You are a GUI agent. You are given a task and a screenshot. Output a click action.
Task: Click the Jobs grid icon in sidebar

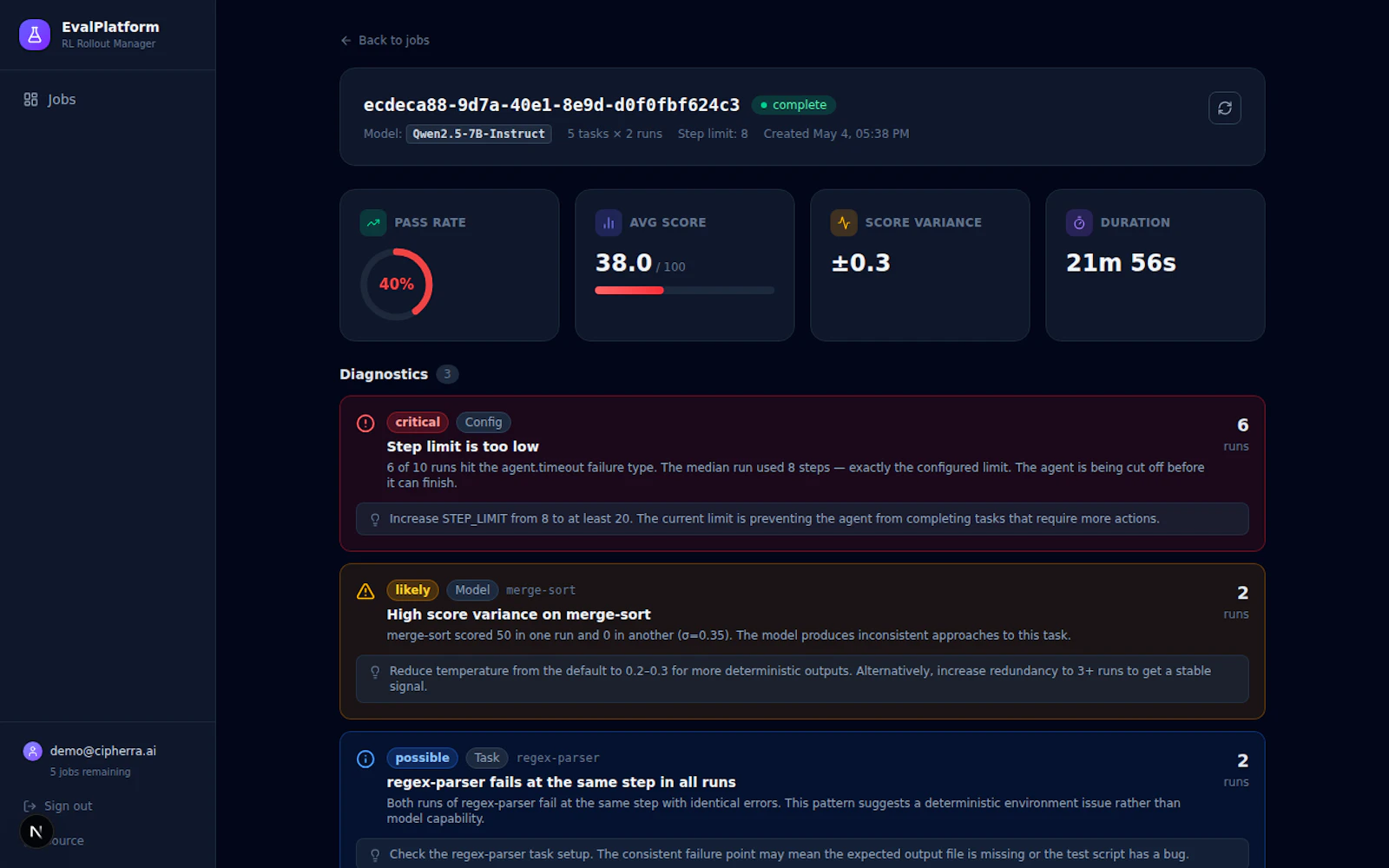(x=30, y=100)
